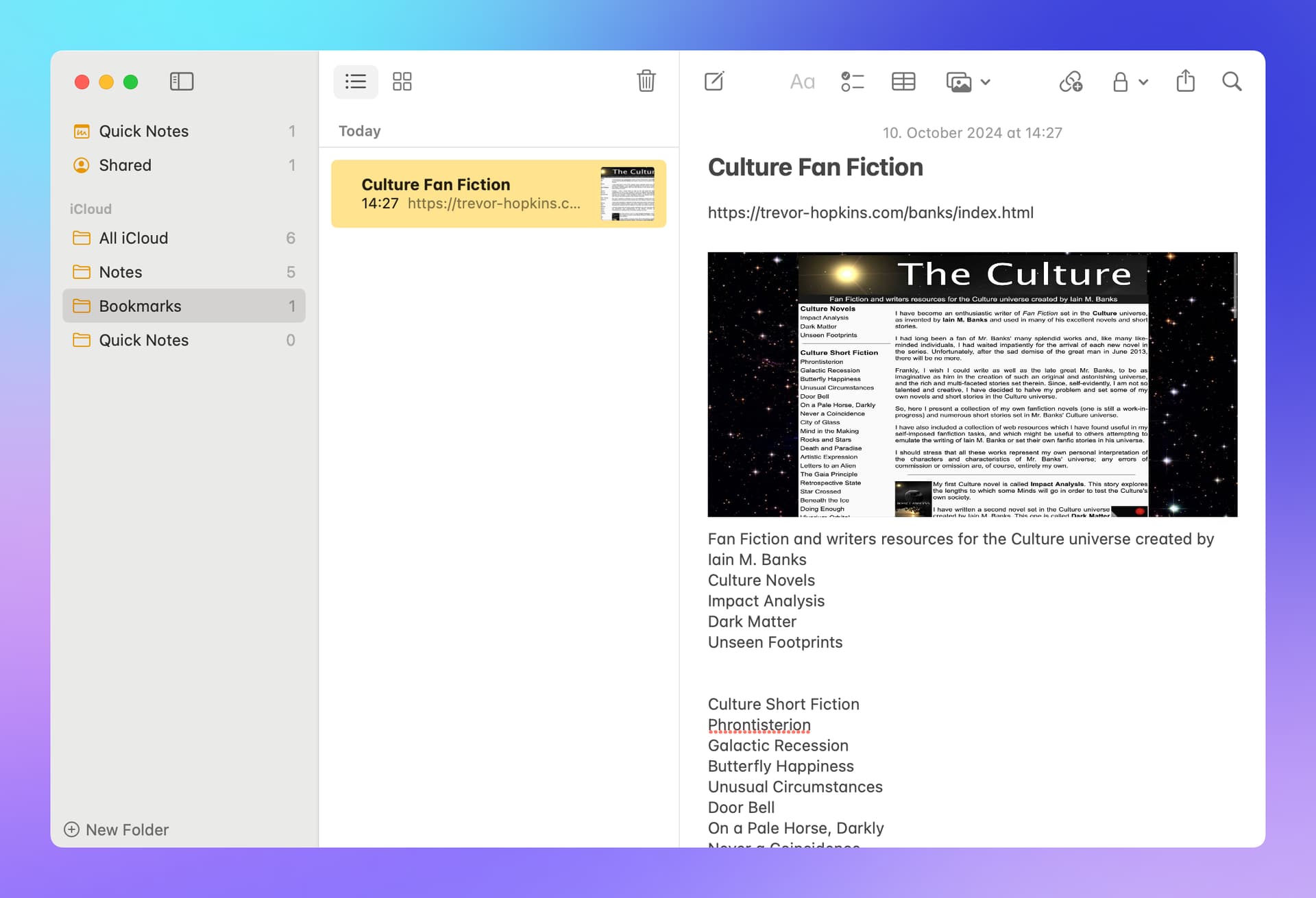Screen dimensions: 1316x898
Task: Expand the media insert dropdown arrow
Action: click(x=986, y=82)
